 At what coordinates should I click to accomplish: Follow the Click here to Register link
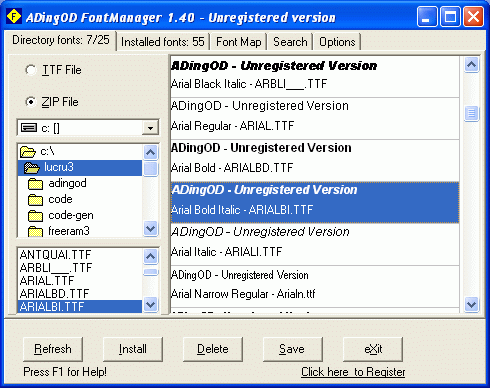(353, 372)
